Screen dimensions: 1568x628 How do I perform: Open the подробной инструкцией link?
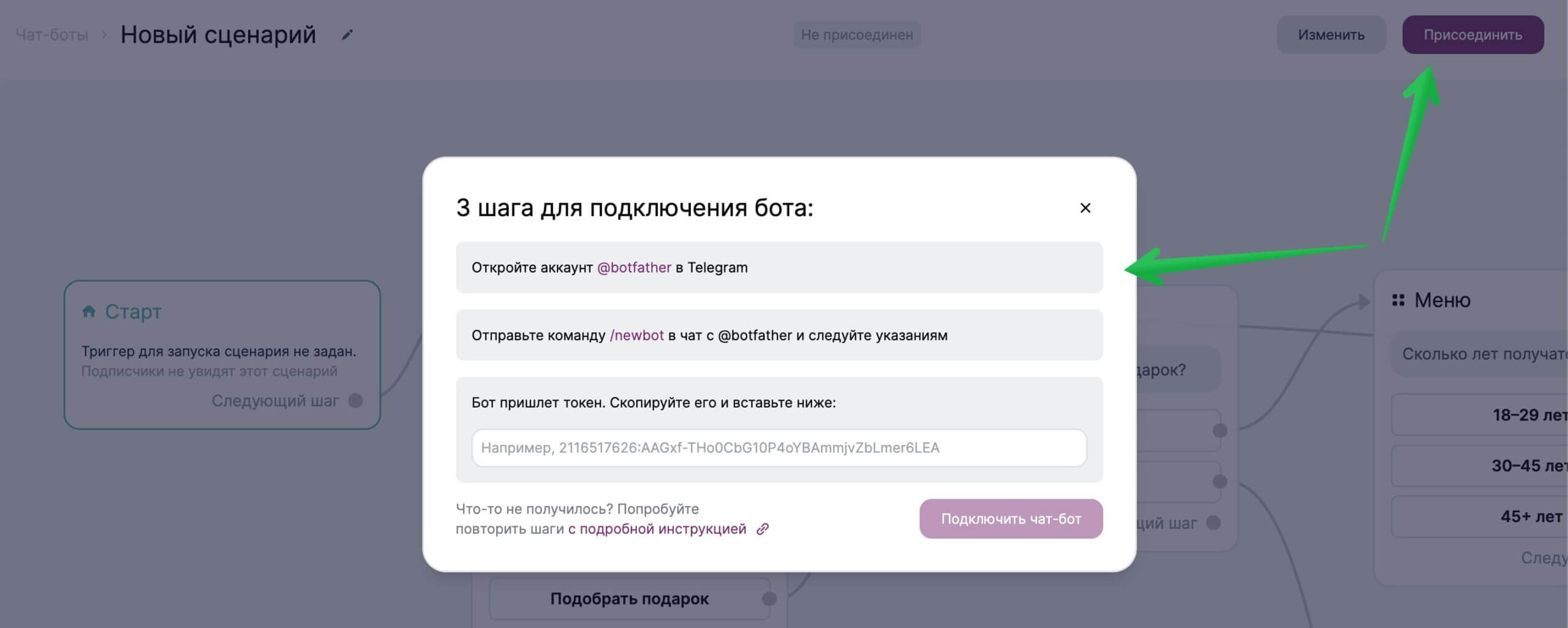click(657, 529)
